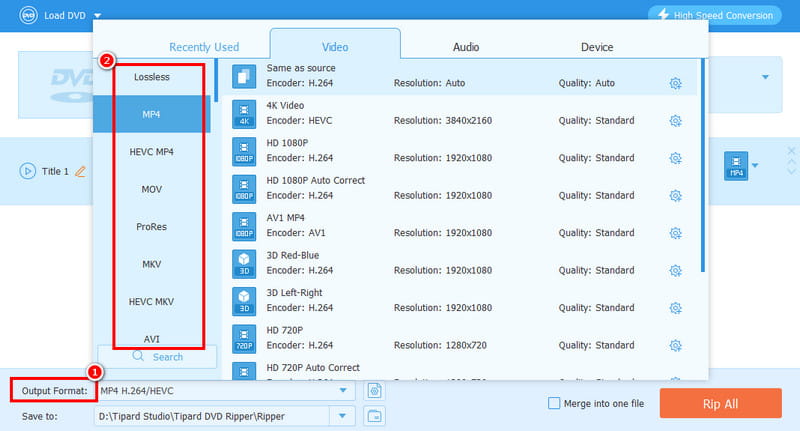Click the Save to path field

click(212, 416)
